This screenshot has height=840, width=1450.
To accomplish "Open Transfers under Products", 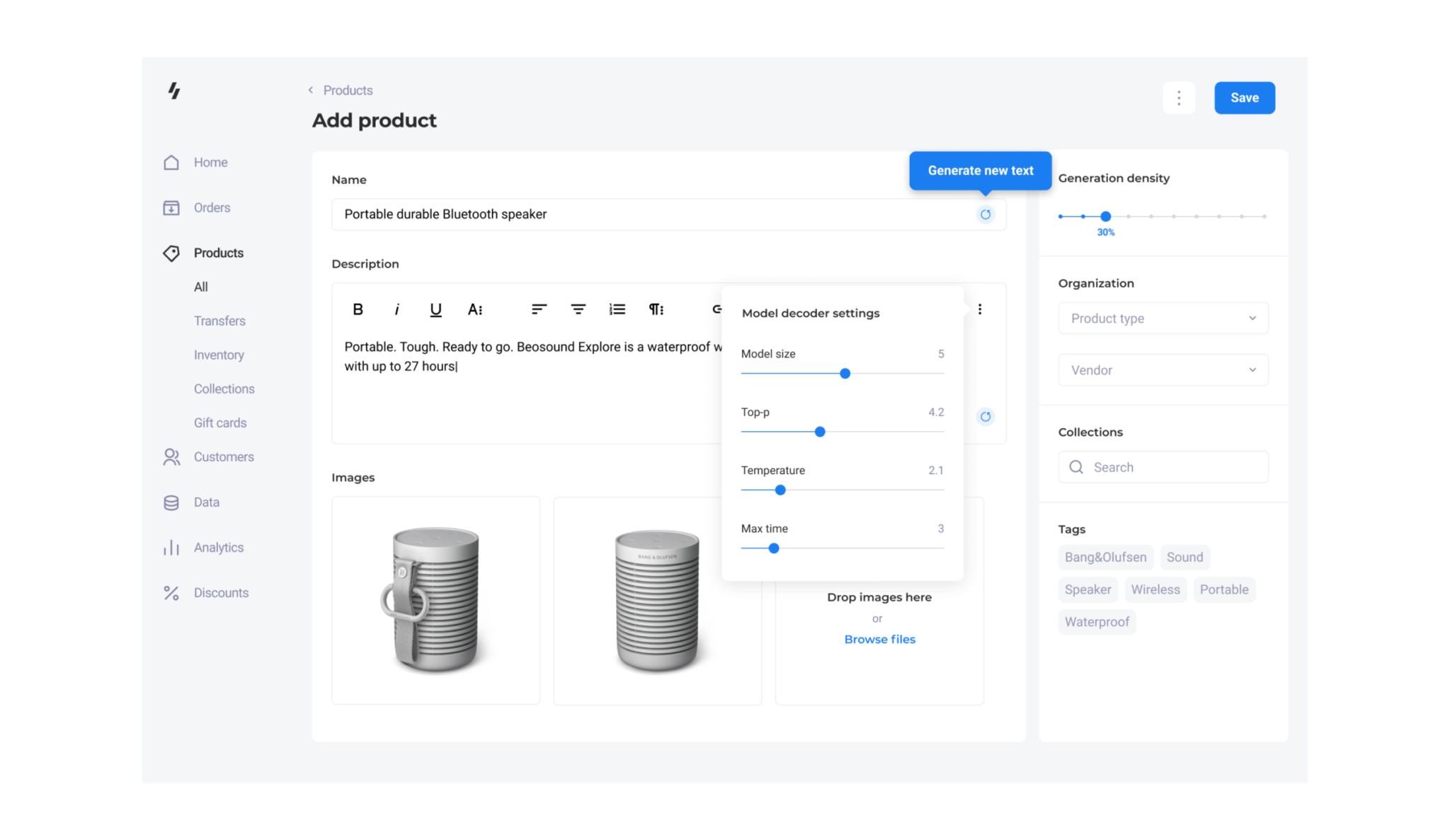I will coord(219,321).
